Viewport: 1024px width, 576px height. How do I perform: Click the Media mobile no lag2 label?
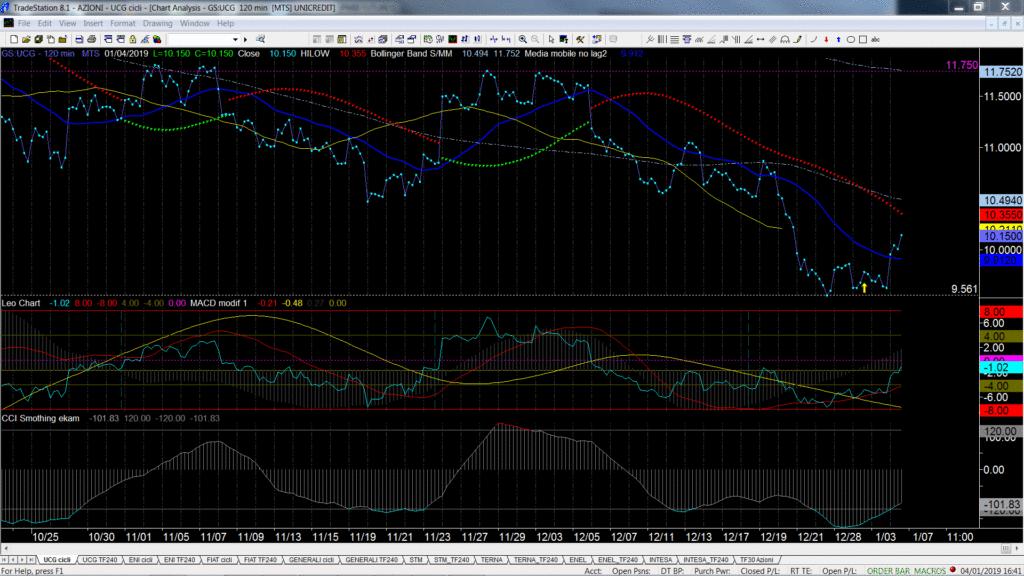[566, 54]
